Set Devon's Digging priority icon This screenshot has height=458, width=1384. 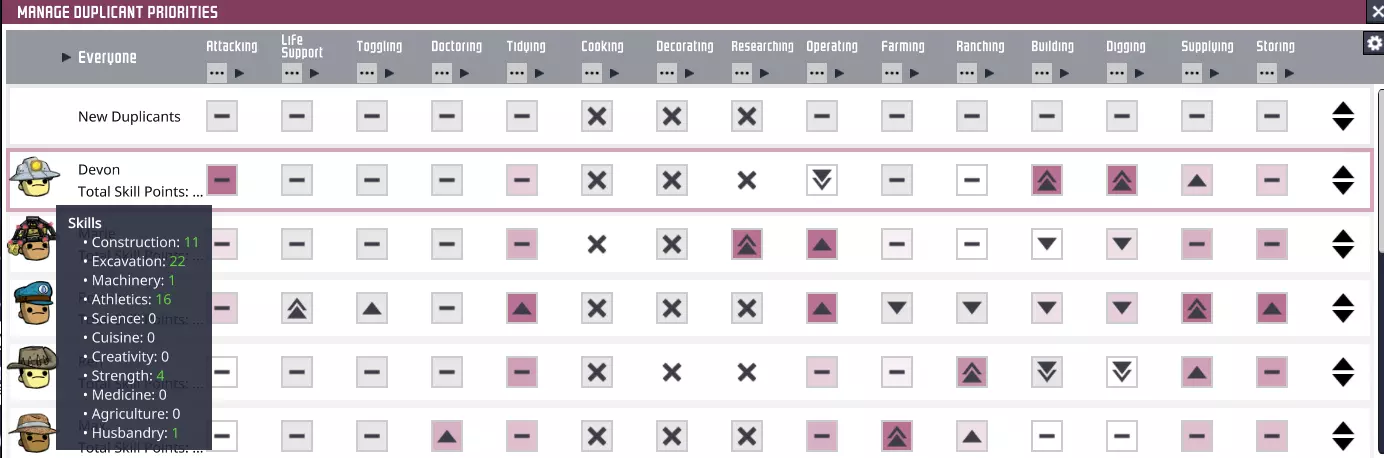click(x=1121, y=180)
